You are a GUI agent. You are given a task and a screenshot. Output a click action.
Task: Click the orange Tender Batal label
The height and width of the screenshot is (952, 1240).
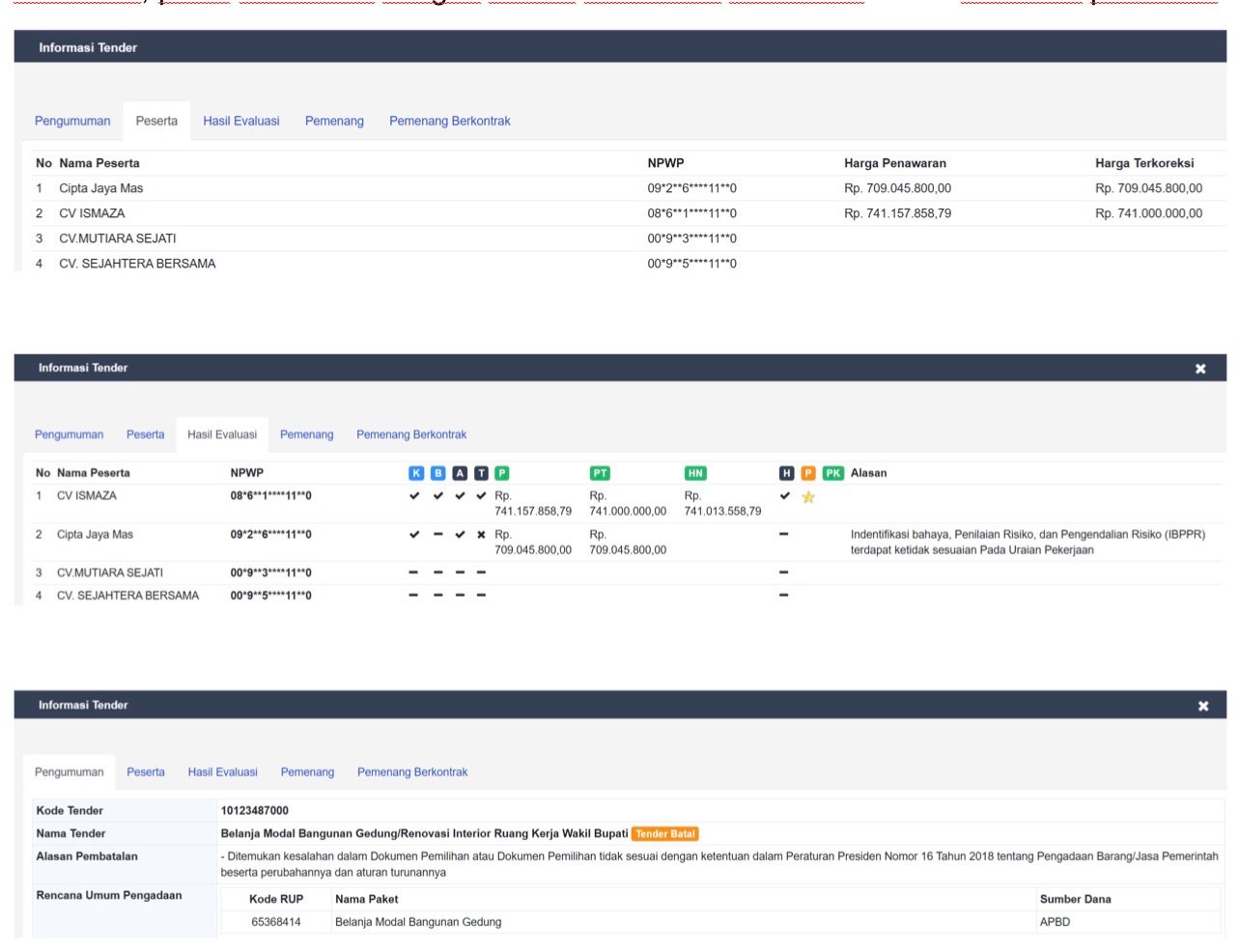pyautogui.click(x=665, y=834)
